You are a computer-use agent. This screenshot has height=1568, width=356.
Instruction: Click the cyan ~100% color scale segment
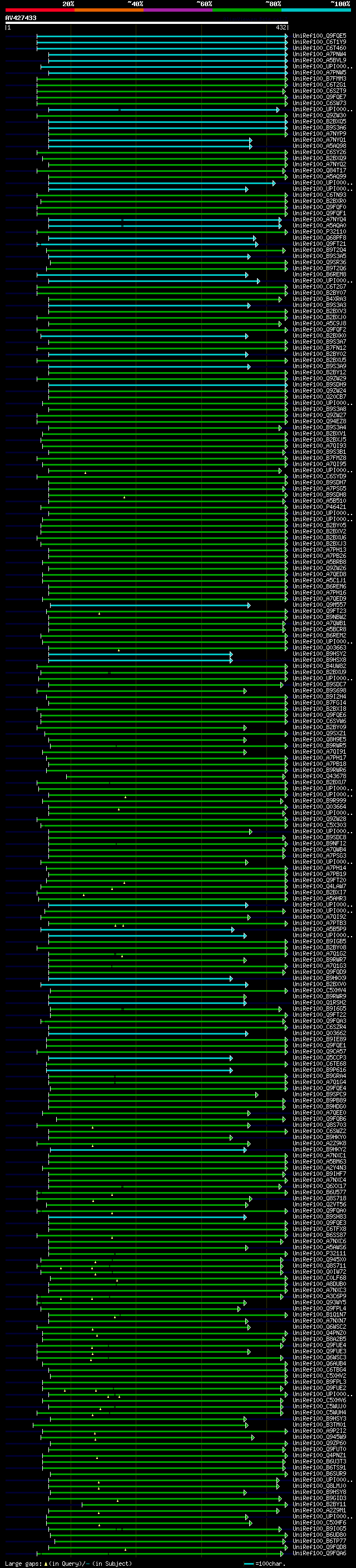point(316,10)
